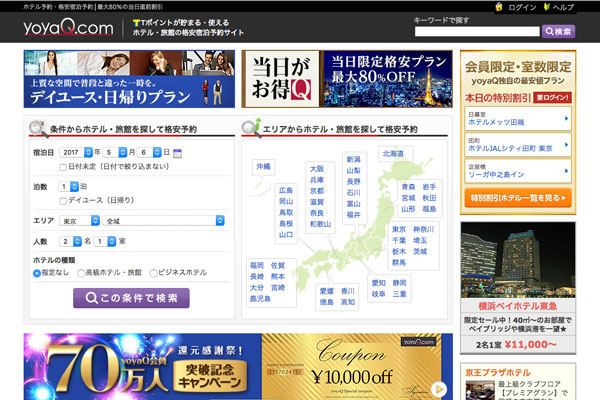This screenshot has width=600, height=400.
Task: Select 北海道 on the map
Action: click(393, 154)
